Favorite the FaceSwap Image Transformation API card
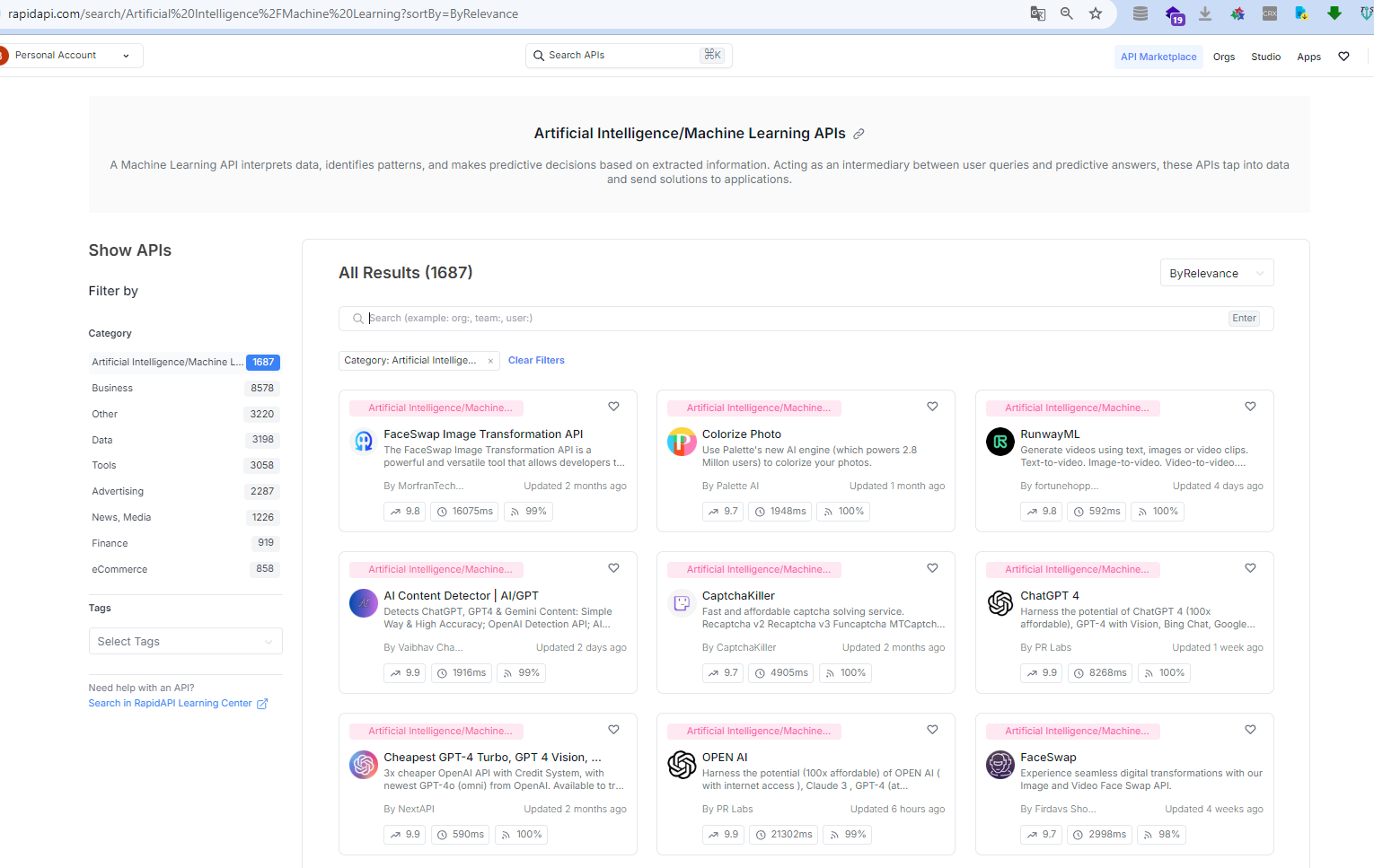Screen dimensions: 1374x868 (614, 407)
